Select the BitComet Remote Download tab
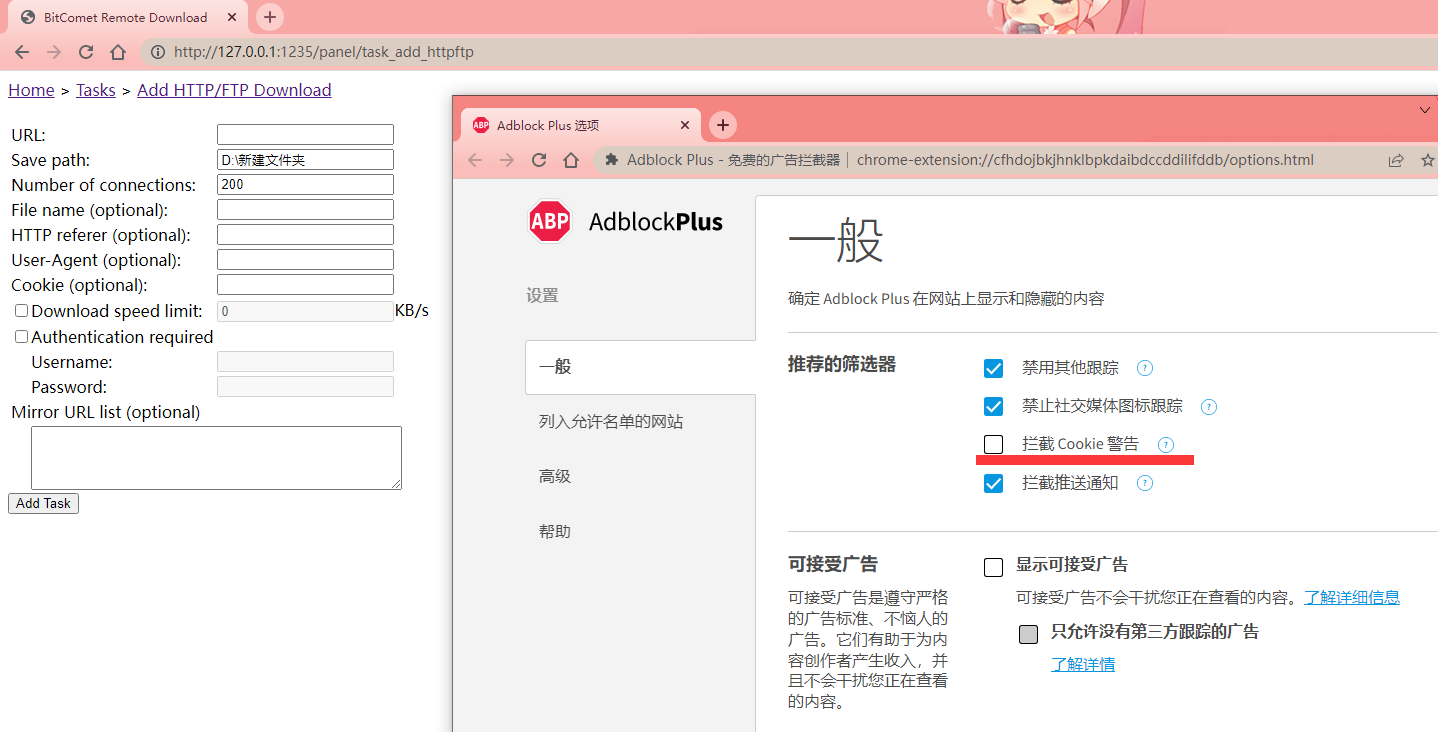This screenshot has width=1438, height=732. click(x=127, y=17)
